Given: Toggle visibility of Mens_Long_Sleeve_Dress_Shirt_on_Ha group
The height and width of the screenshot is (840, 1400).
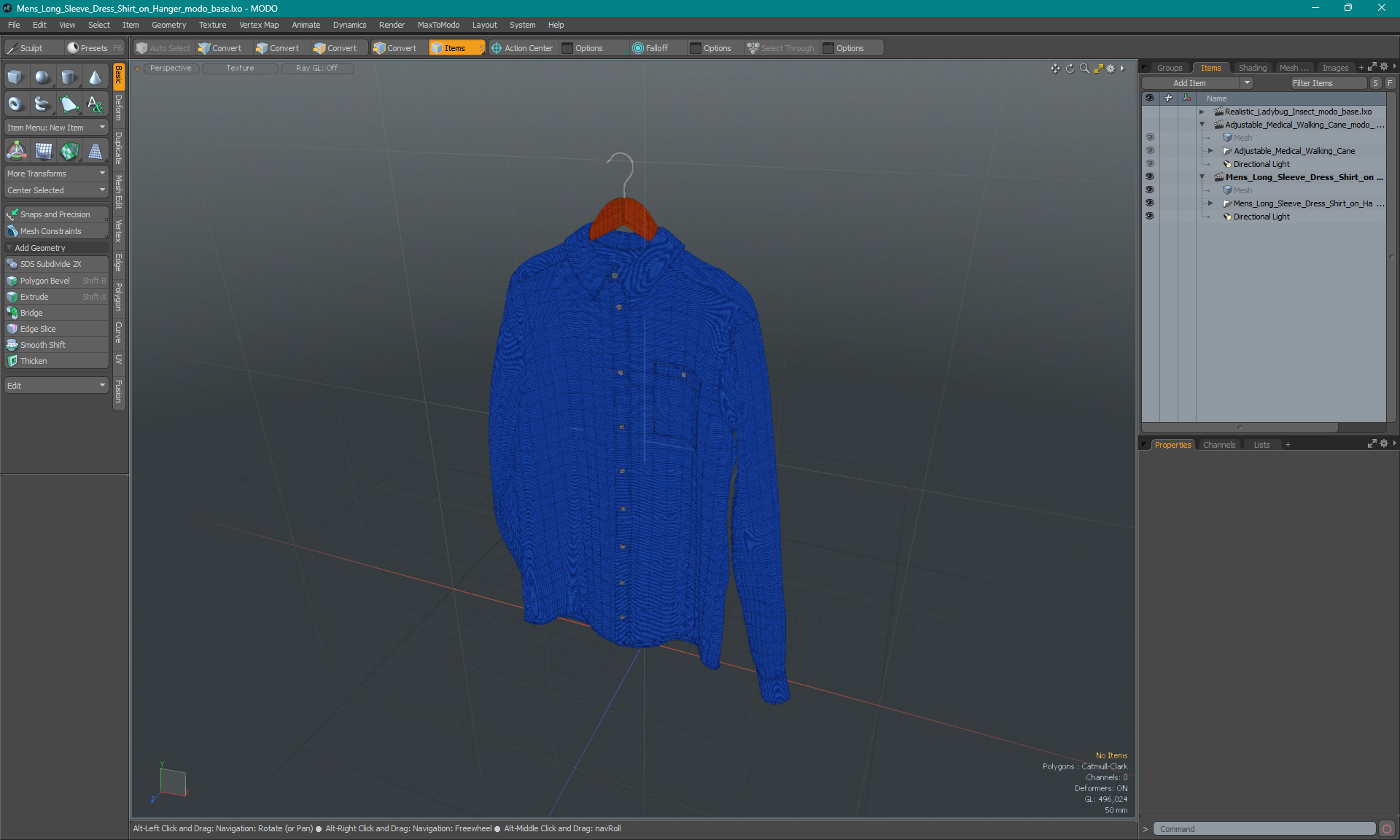Looking at the screenshot, I should [1150, 203].
